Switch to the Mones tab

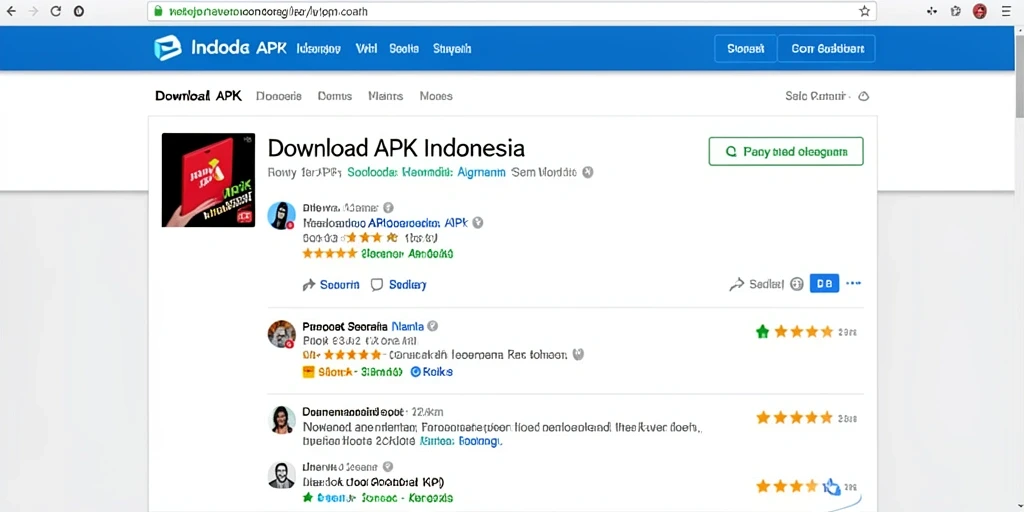[x=436, y=96]
